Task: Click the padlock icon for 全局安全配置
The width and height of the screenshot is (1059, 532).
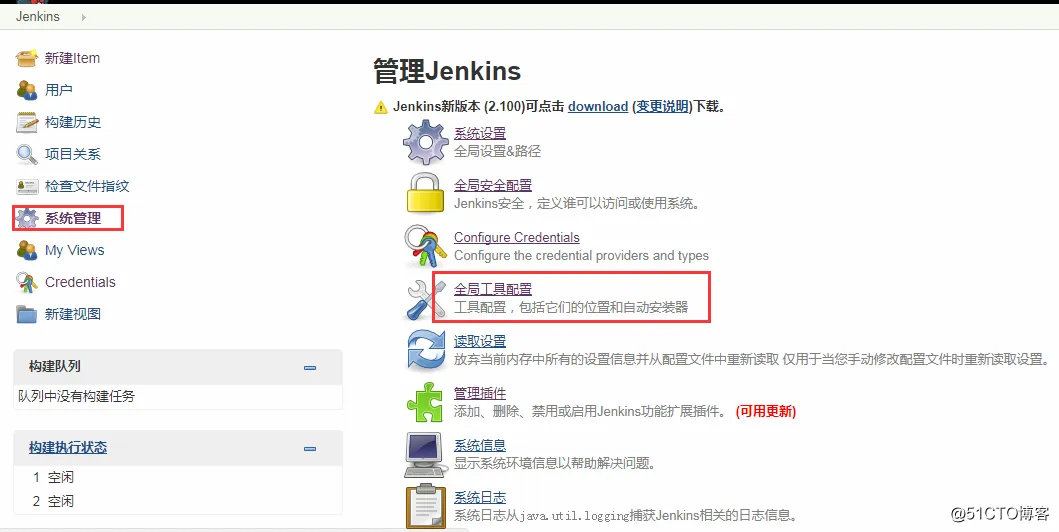Action: pyautogui.click(x=425, y=193)
